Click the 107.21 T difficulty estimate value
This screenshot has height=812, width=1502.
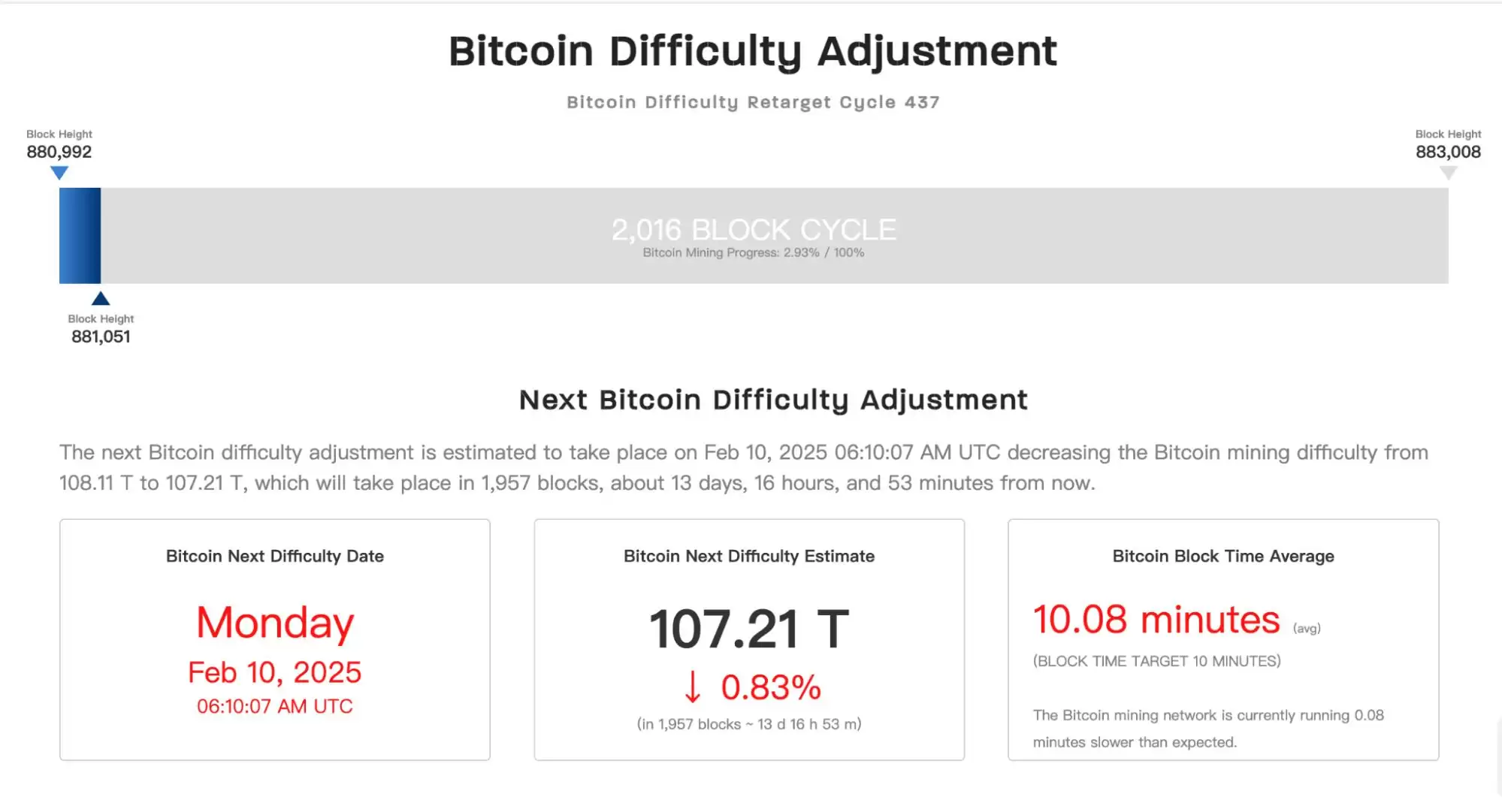coord(749,629)
